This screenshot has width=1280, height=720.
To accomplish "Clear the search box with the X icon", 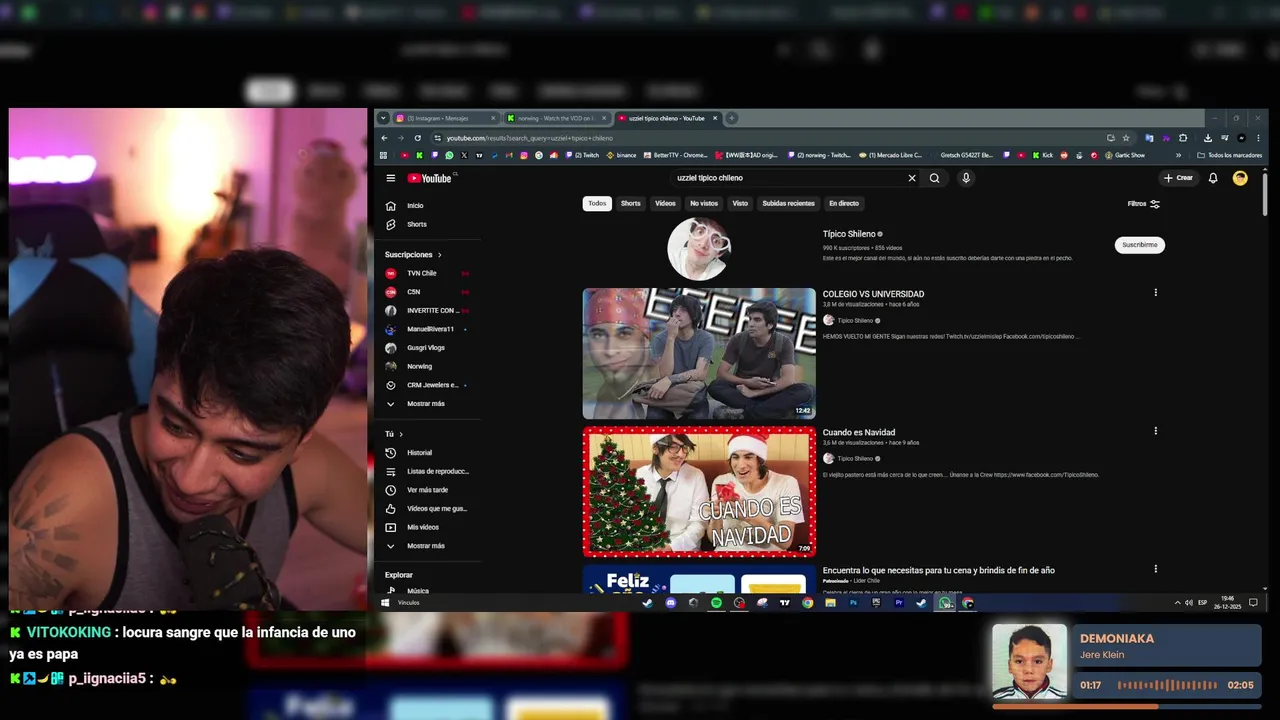I will click(x=912, y=178).
